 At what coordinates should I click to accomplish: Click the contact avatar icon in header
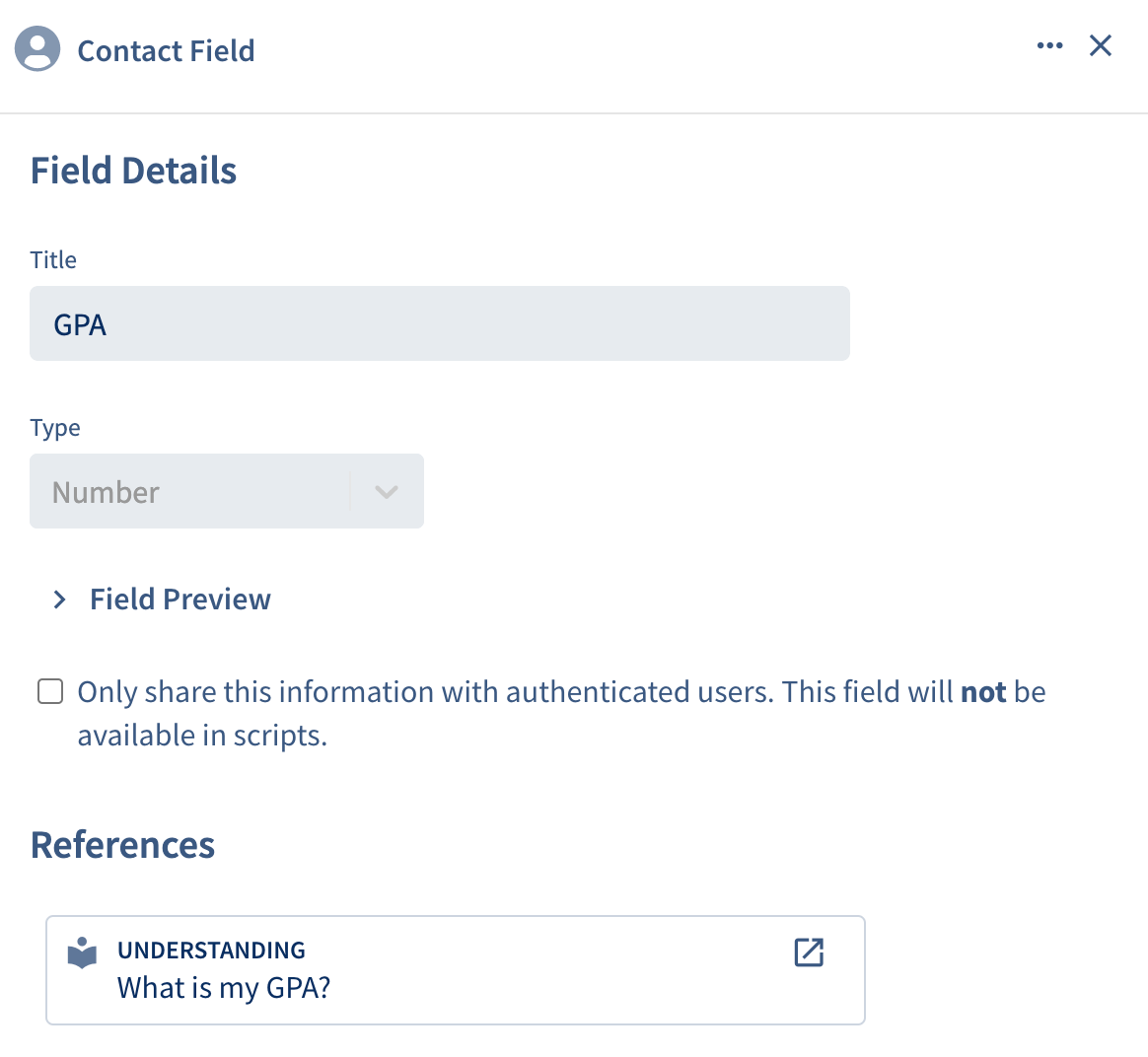(x=37, y=48)
